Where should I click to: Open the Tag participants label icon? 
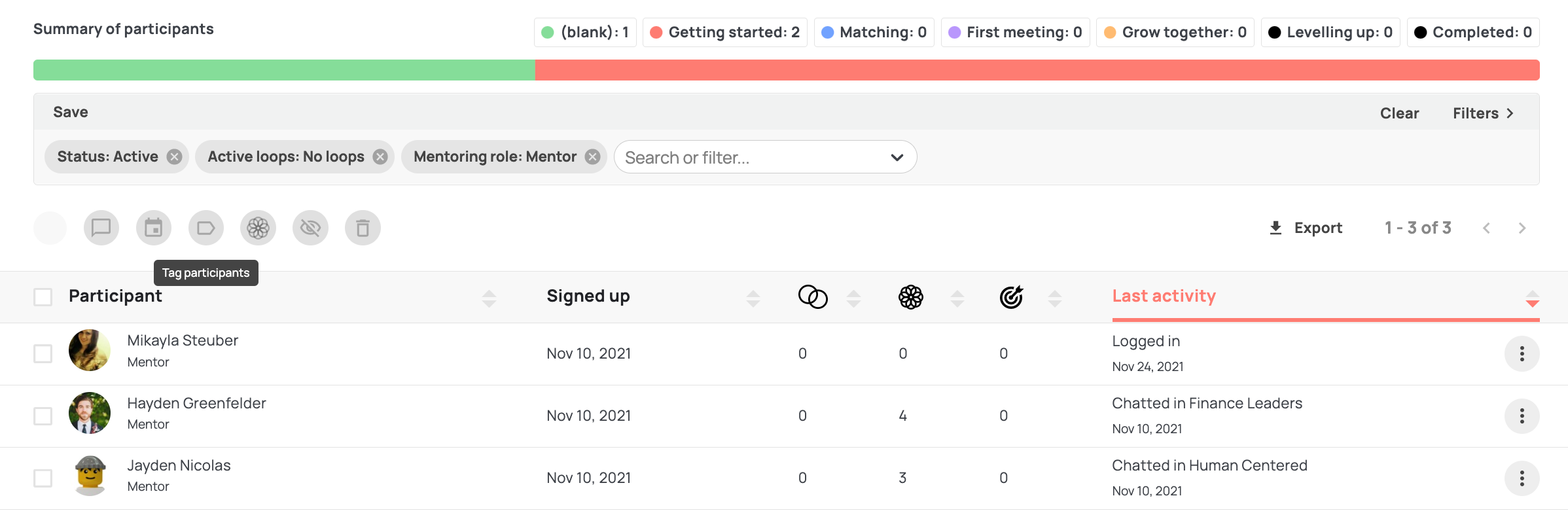[206, 228]
